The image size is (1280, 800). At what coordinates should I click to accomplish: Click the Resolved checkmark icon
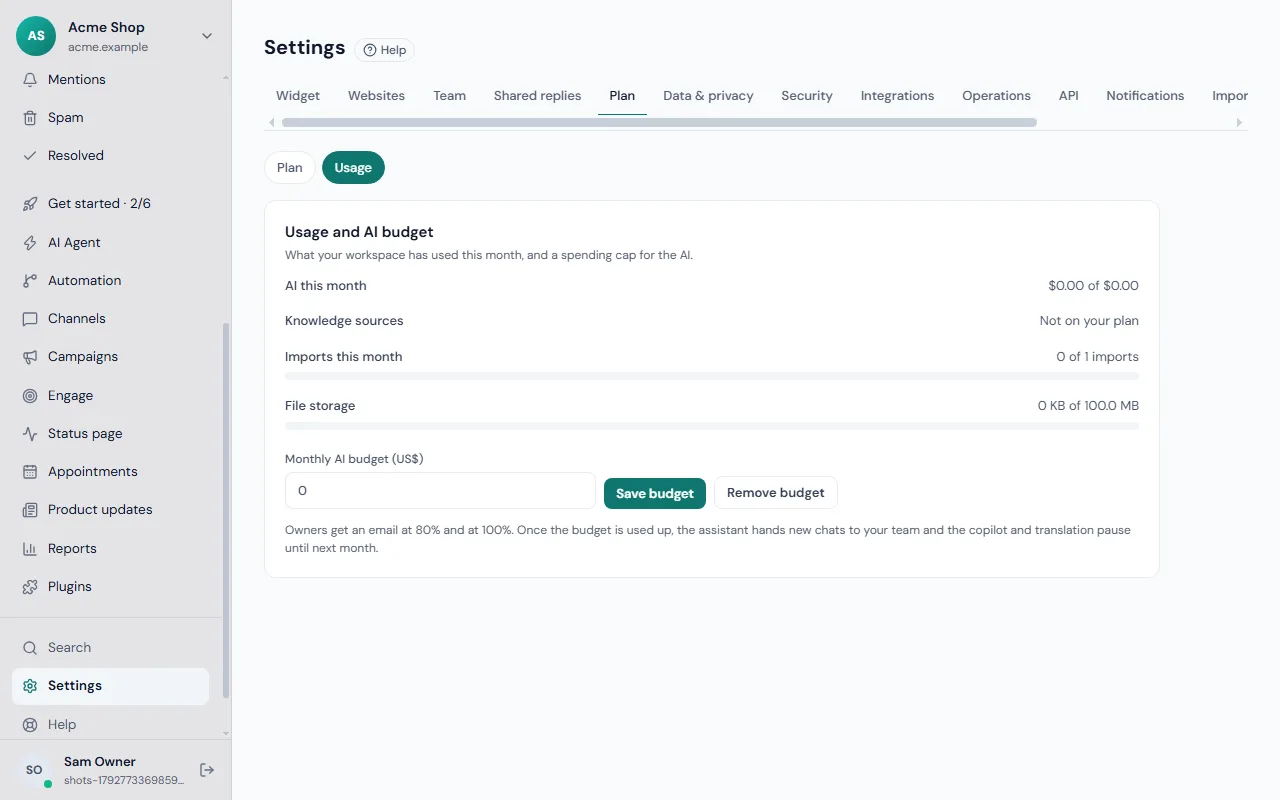pyautogui.click(x=30, y=156)
